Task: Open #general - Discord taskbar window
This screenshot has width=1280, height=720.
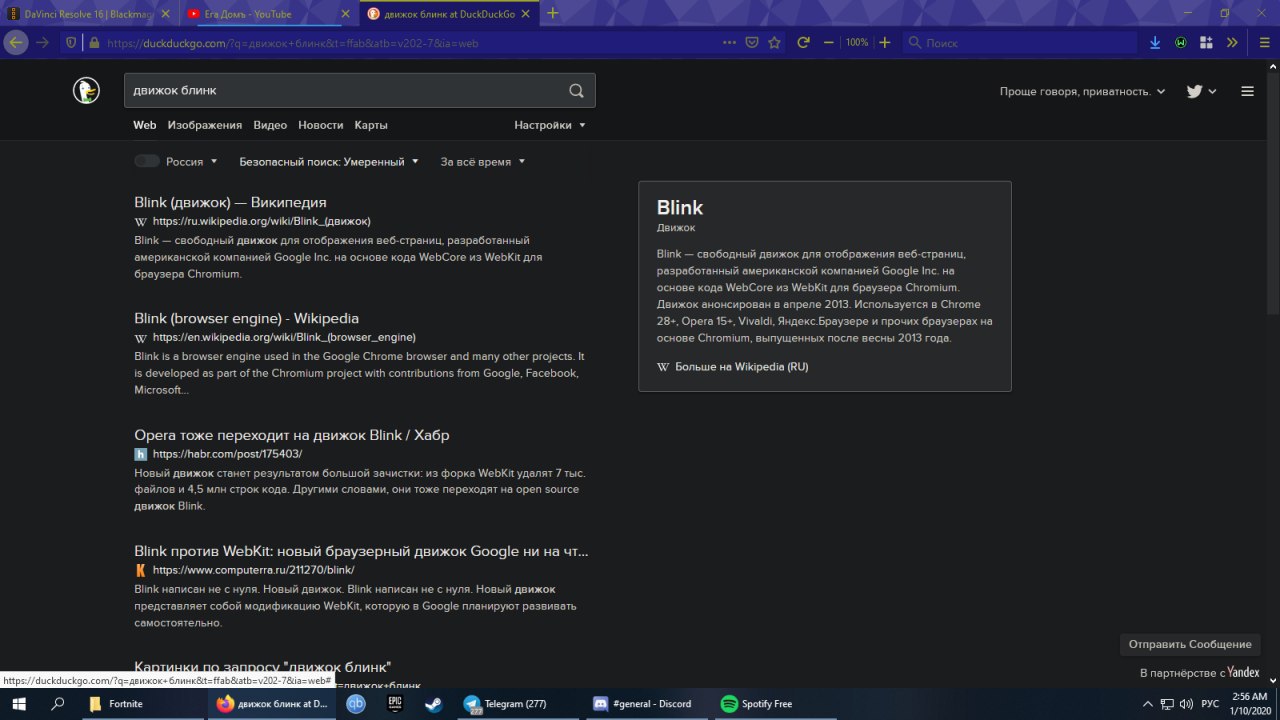Action: click(x=646, y=704)
